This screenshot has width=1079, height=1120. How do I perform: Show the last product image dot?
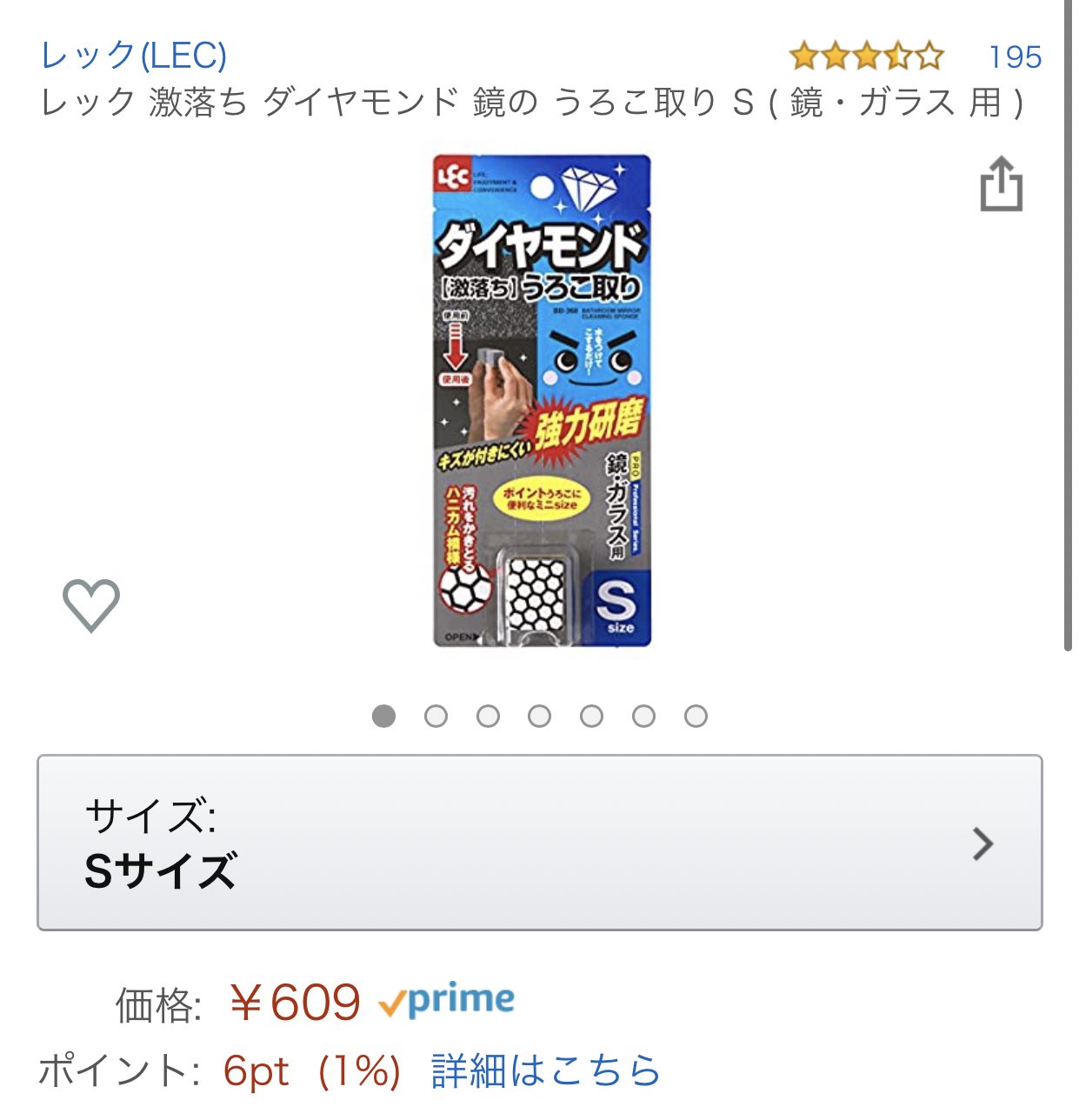696,716
